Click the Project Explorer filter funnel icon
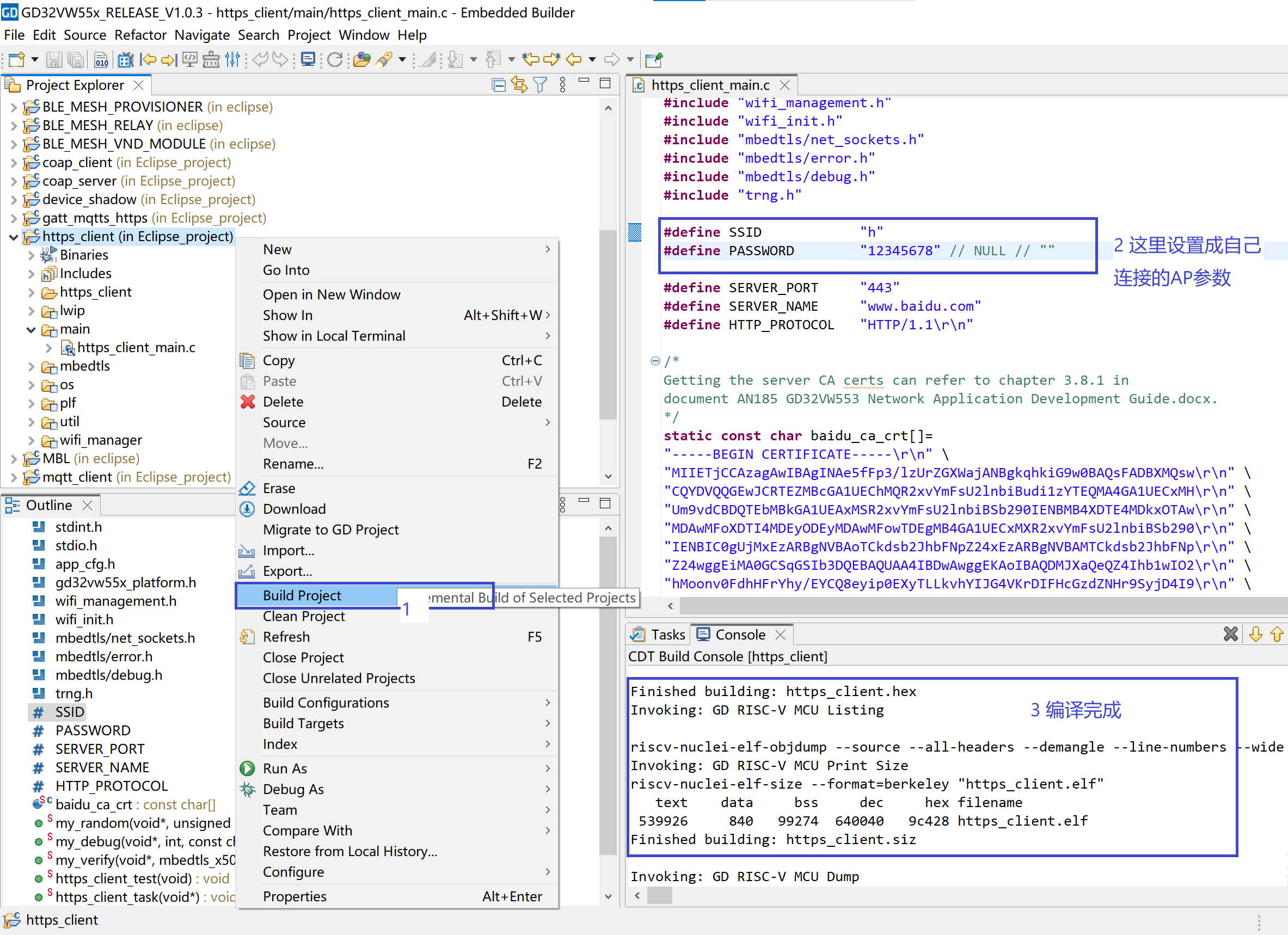Image resolution: width=1288 pixels, height=935 pixels. (540, 85)
